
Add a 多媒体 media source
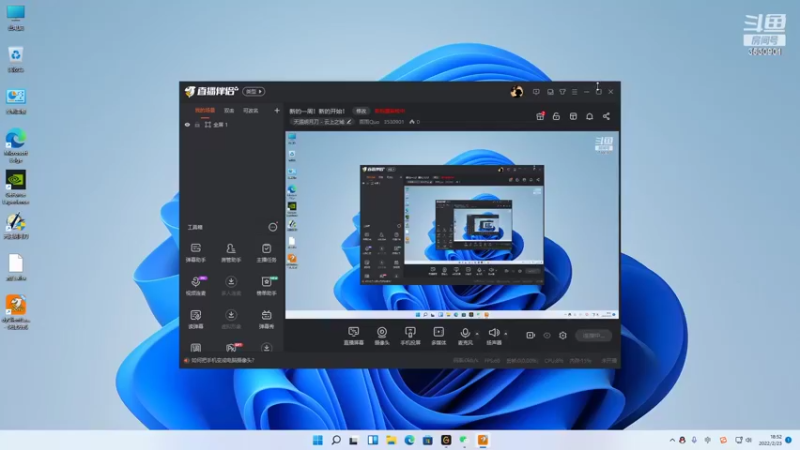coord(438,336)
